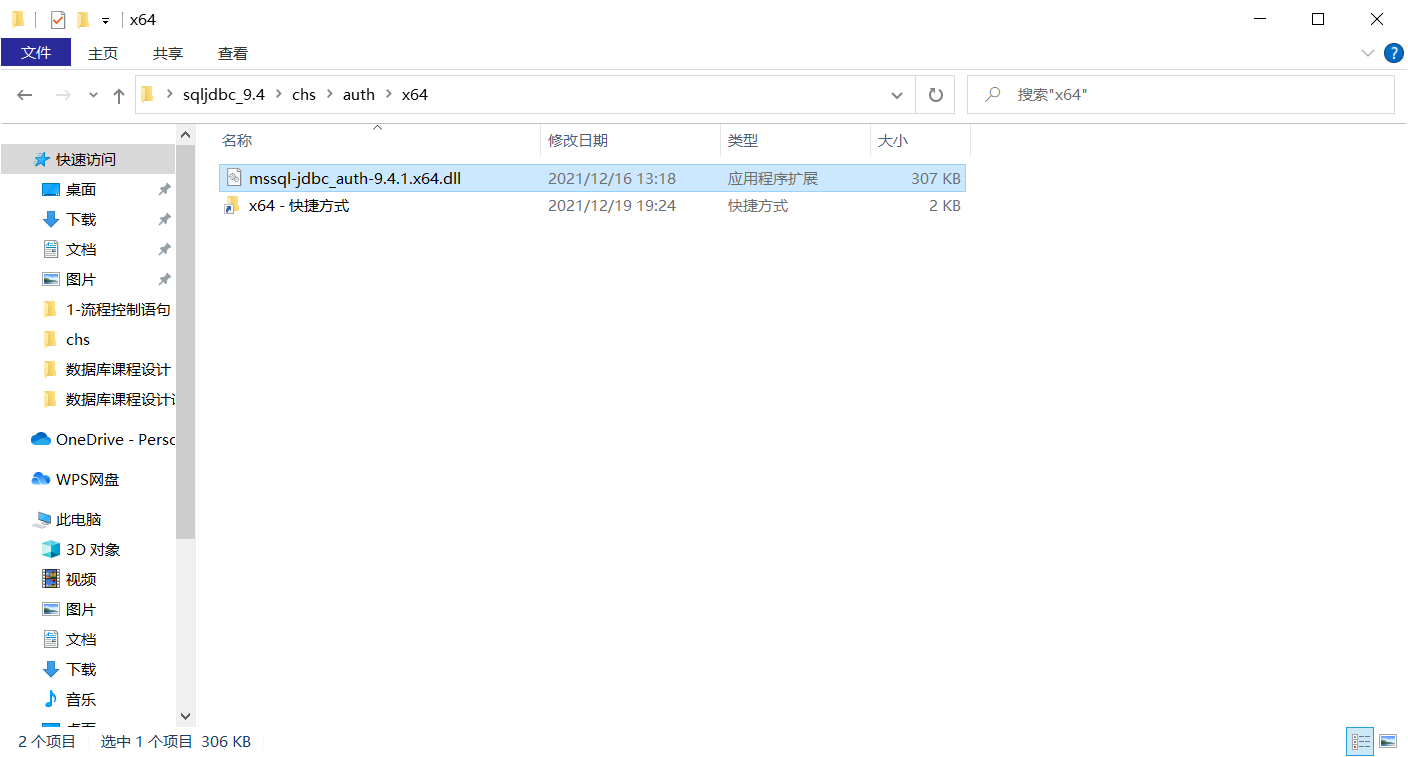Screen dimensions: 1408x757
Task: Switch to large icons view in status bar
Action: click(x=1388, y=741)
